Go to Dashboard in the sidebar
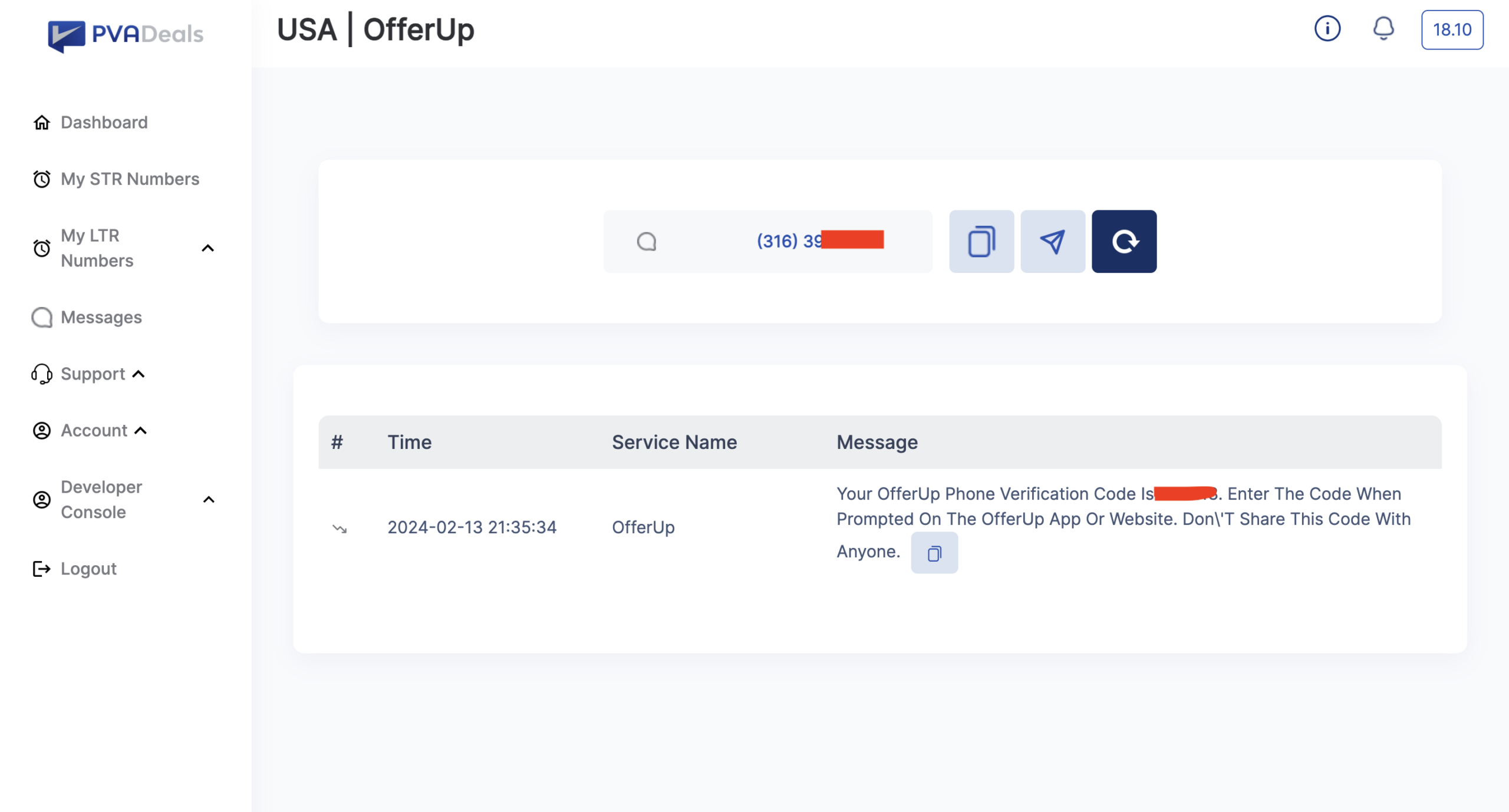This screenshot has width=1509, height=812. [104, 123]
